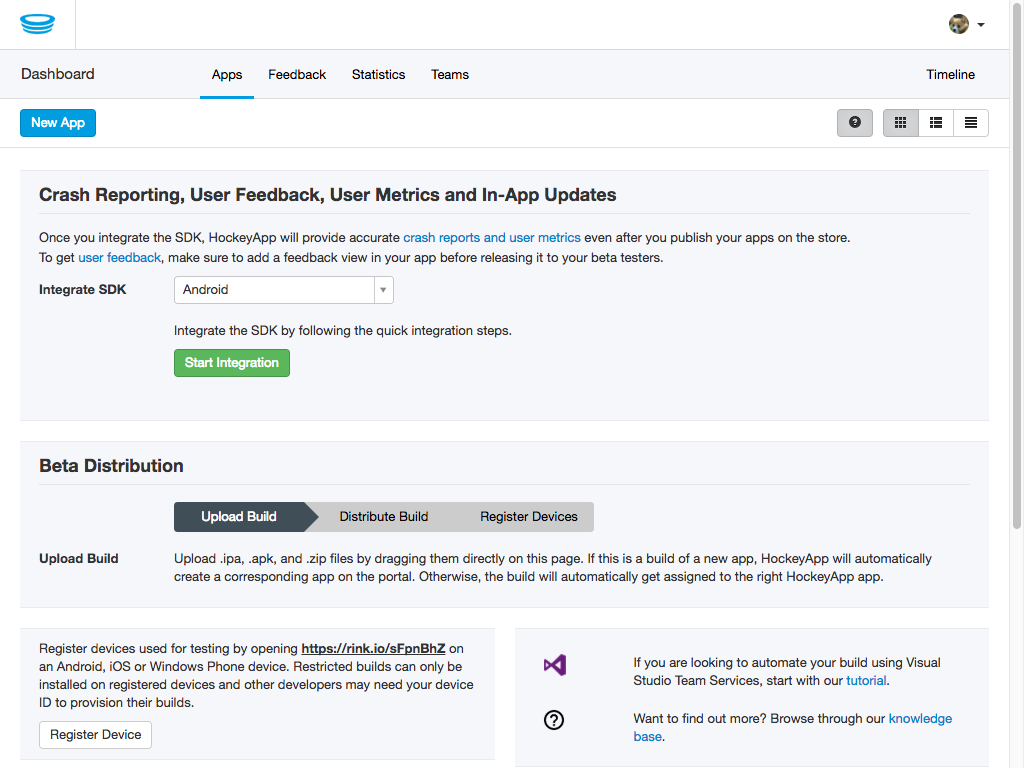This screenshot has width=1024, height=768.
Task: Open the Statistics tab
Action: [x=378, y=74]
